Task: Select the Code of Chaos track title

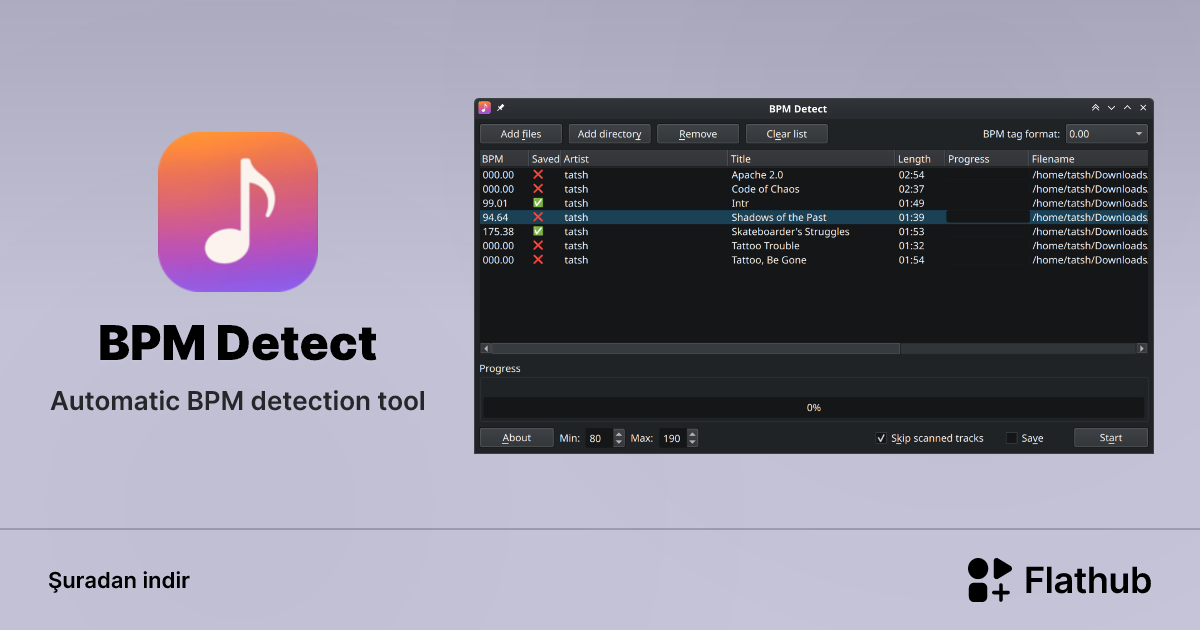Action: [x=765, y=189]
